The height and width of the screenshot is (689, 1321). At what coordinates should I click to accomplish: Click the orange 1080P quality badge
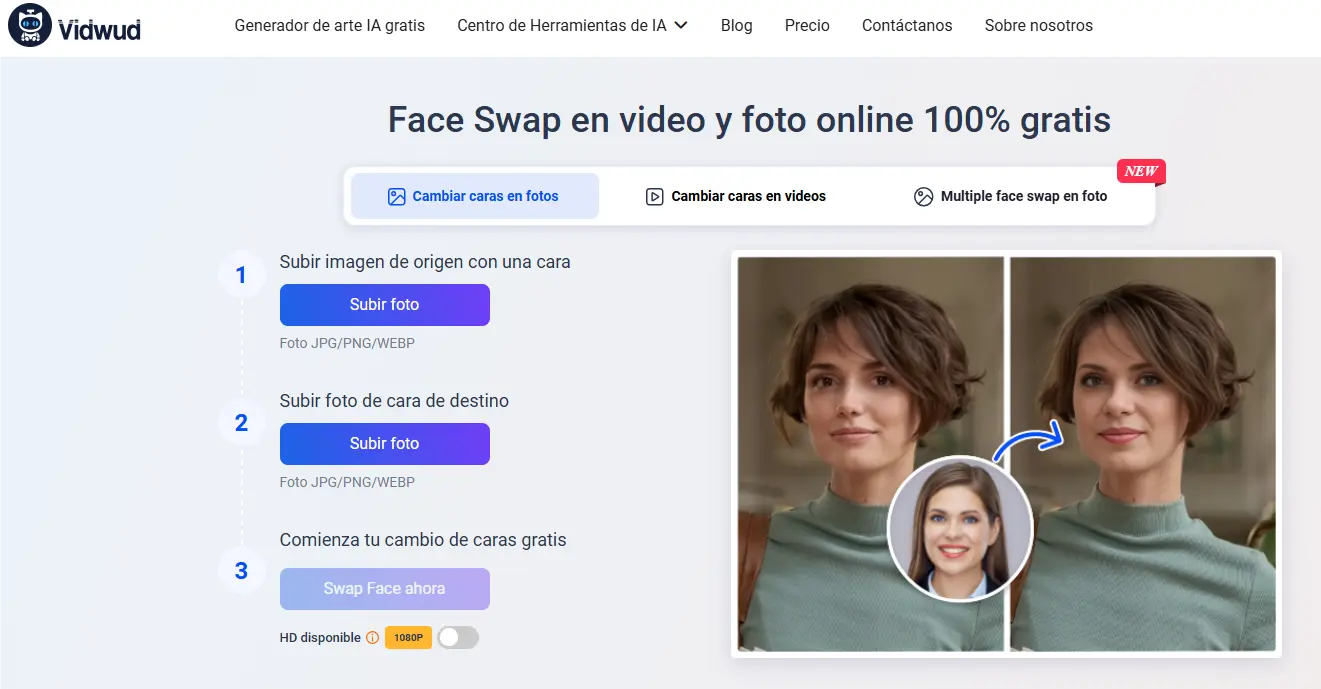coord(407,637)
